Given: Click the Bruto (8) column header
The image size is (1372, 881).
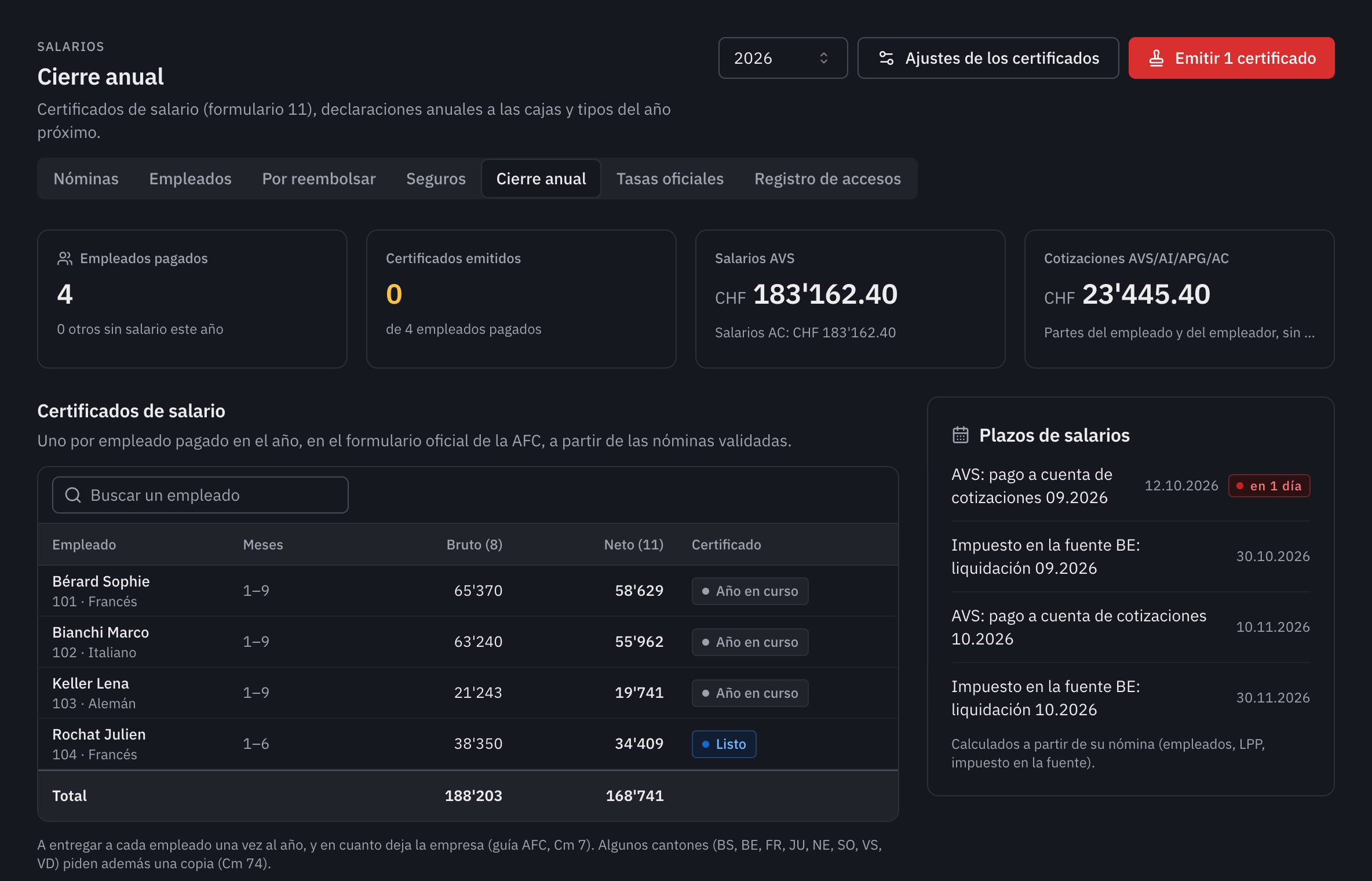Looking at the screenshot, I should point(474,545).
